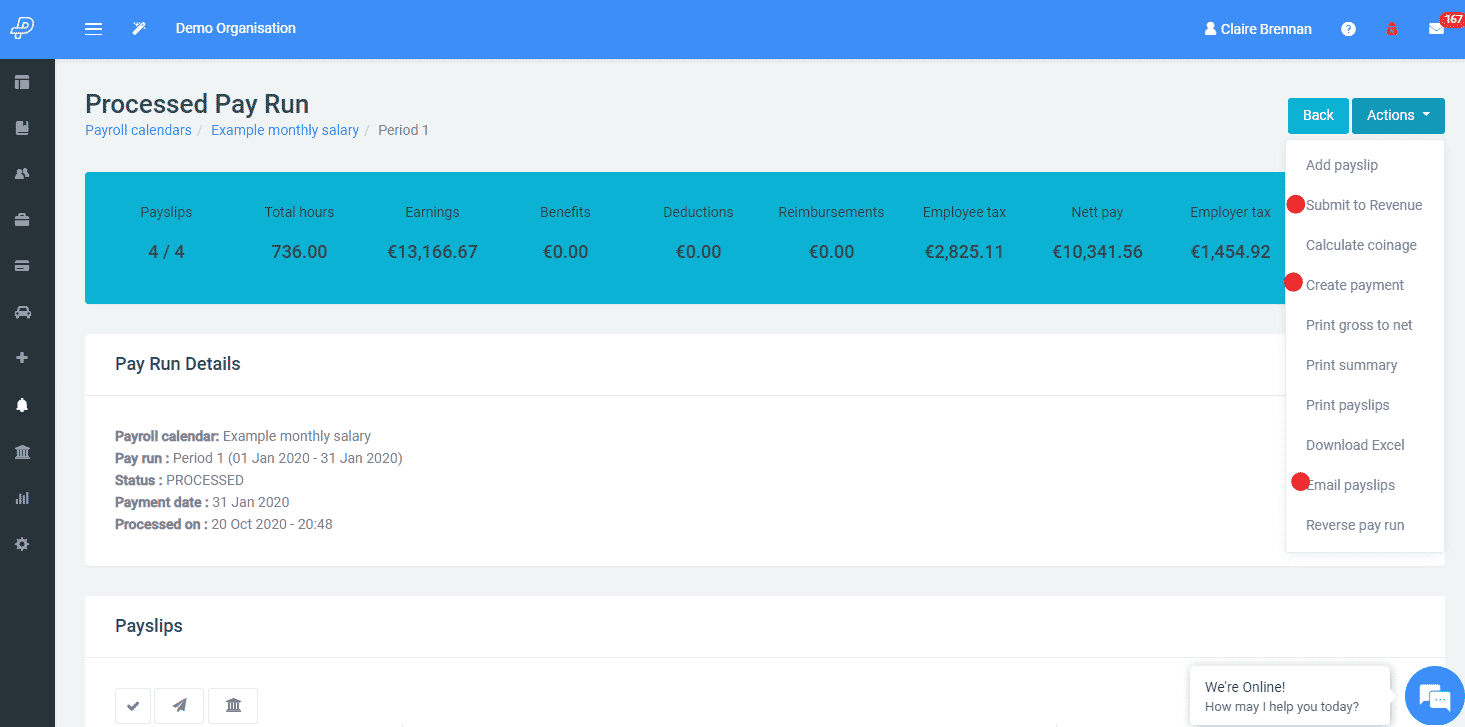
Task: Click the car icon in the sidebar
Action: tap(22, 312)
